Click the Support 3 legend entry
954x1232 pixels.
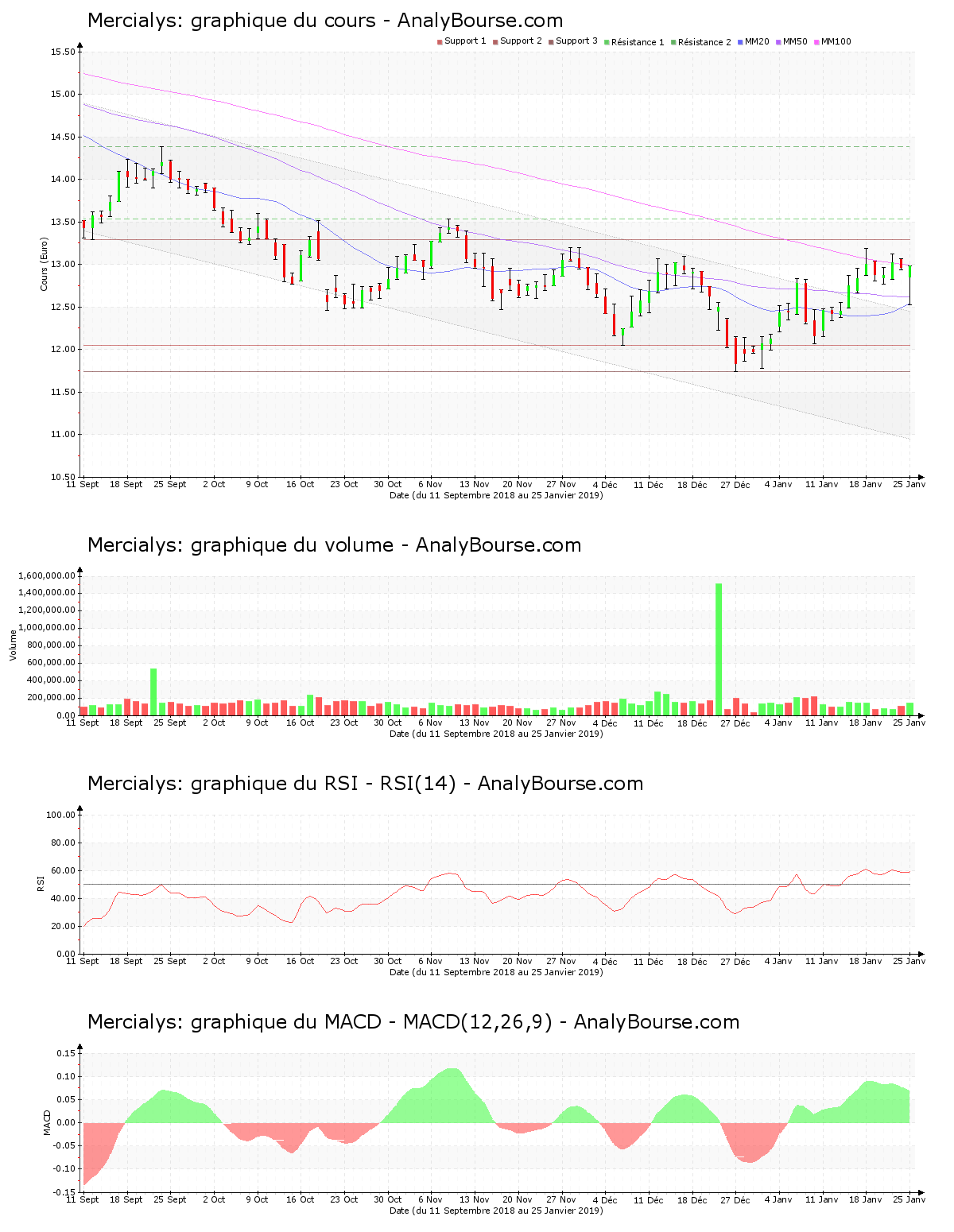pos(572,41)
